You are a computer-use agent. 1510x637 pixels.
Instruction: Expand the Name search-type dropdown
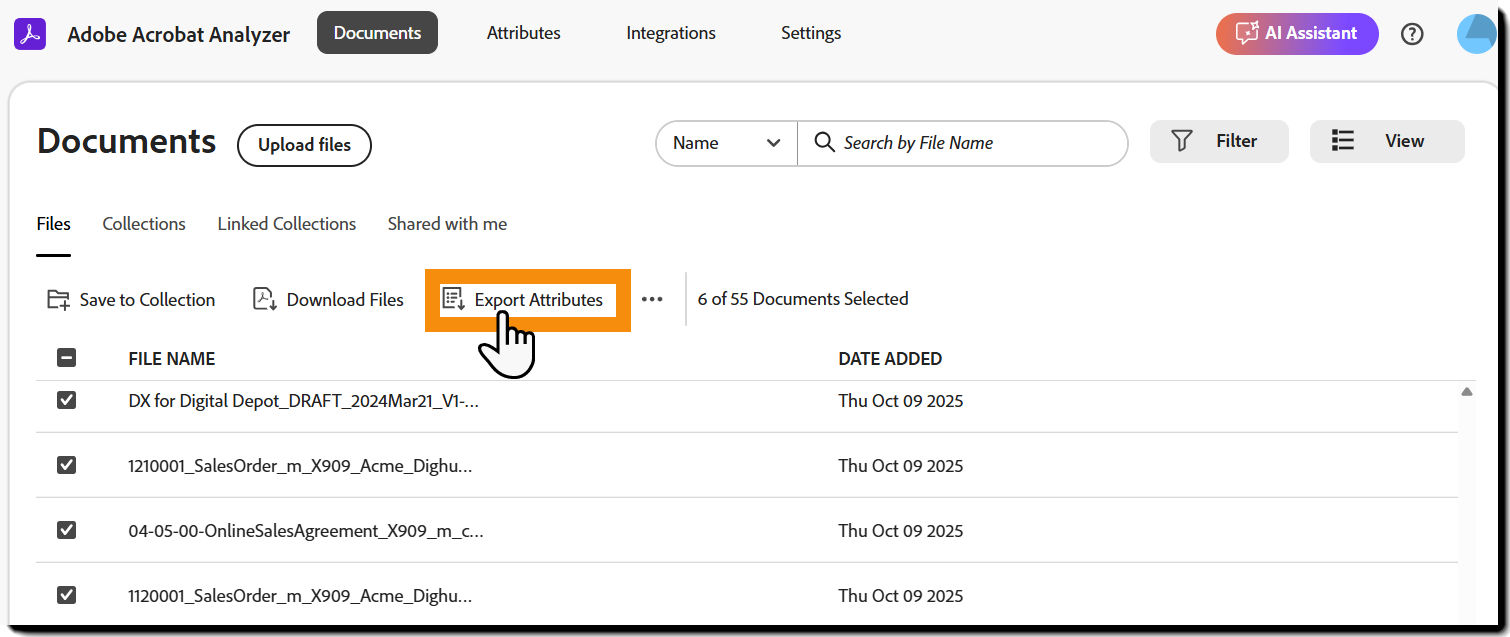click(x=726, y=143)
